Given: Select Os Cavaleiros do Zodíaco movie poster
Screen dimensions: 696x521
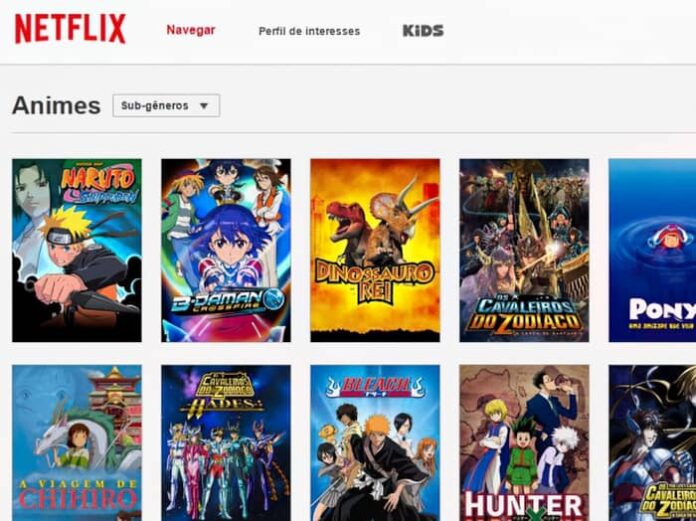Looking at the screenshot, I should (524, 250).
